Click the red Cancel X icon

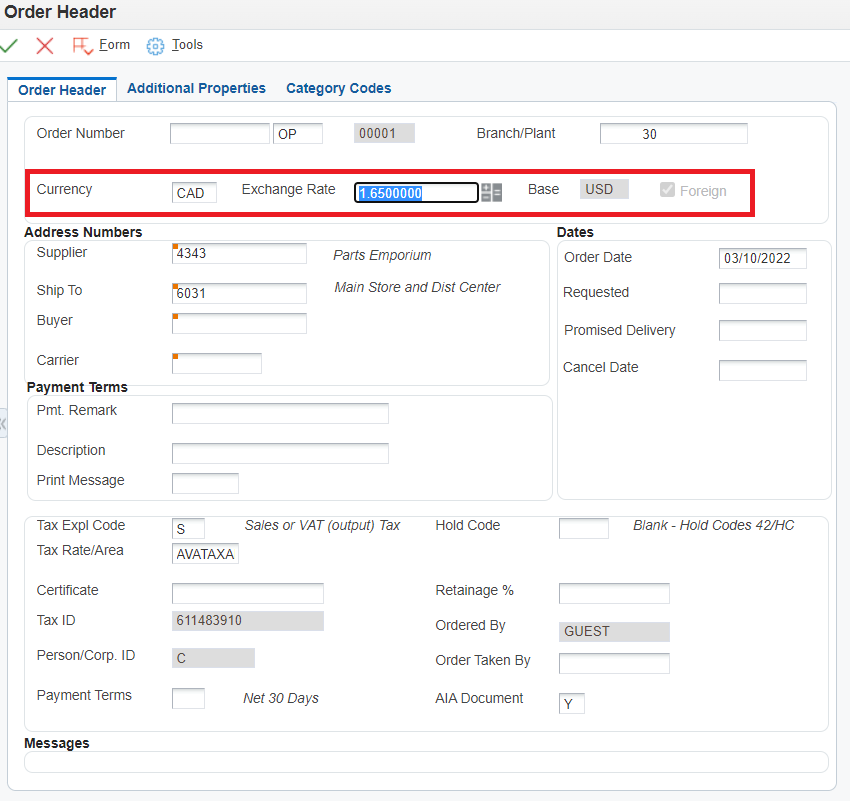(x=45, y=46)
